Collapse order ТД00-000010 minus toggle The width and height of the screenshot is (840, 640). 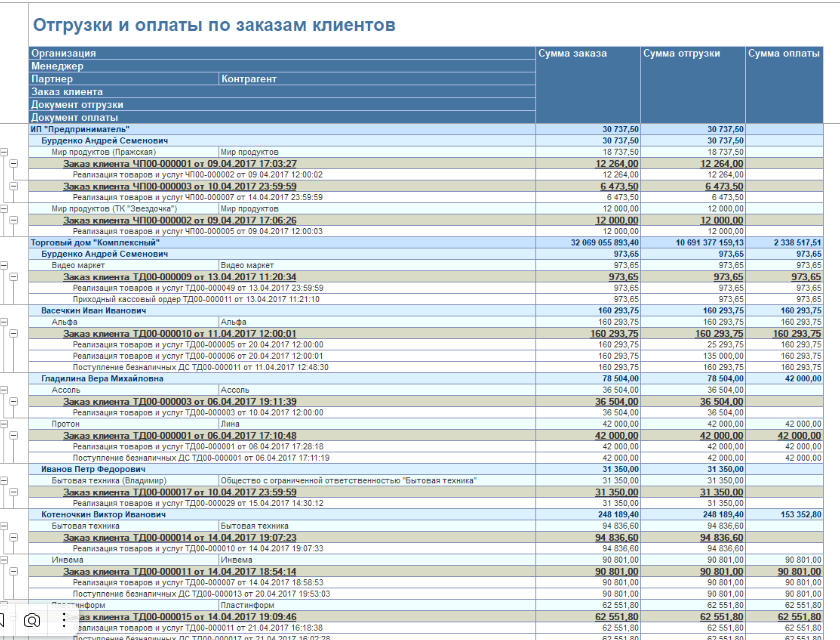(x=15, y=333)
